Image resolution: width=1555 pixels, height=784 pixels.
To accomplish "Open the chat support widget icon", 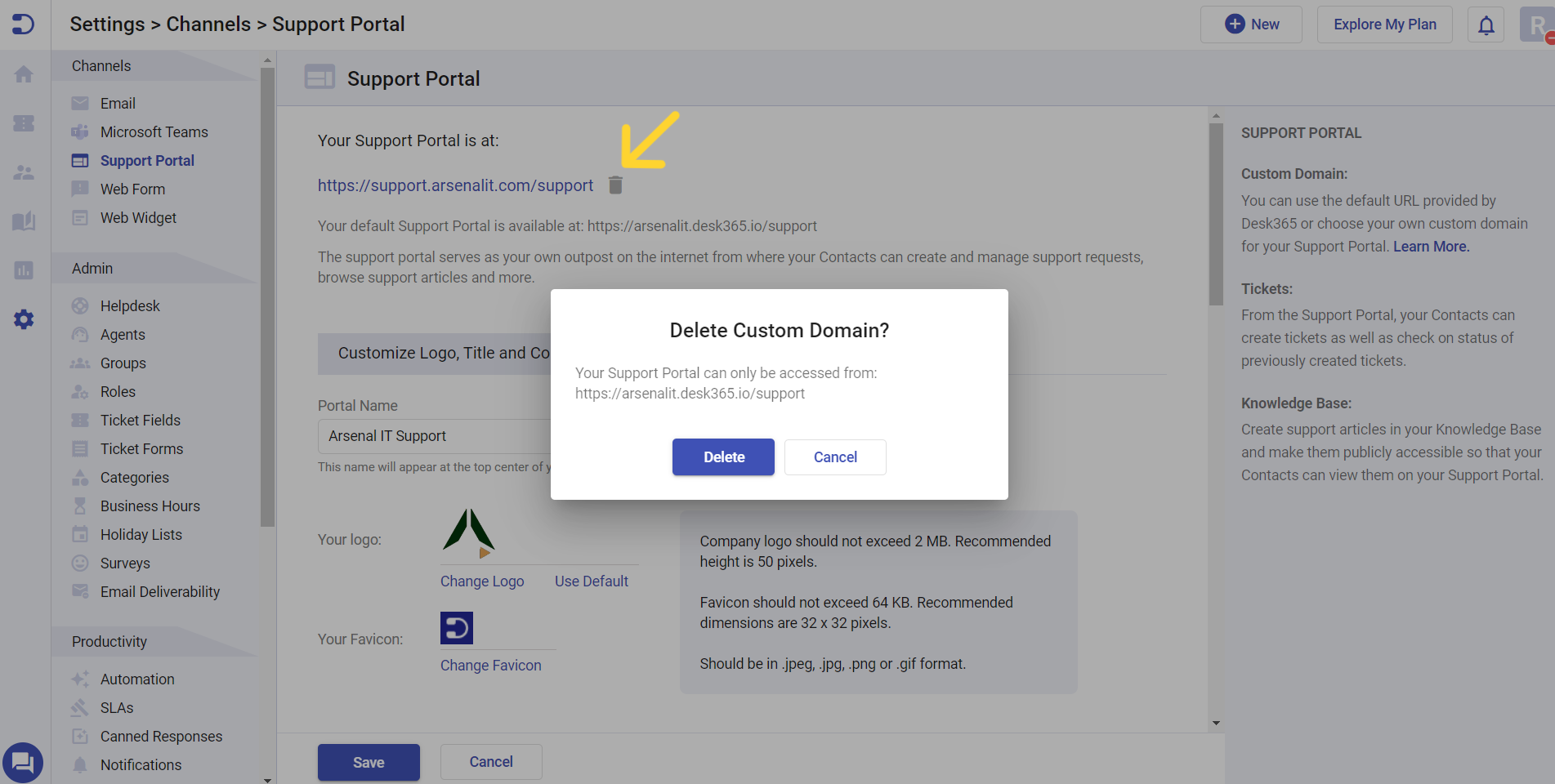I will (24, 762).
